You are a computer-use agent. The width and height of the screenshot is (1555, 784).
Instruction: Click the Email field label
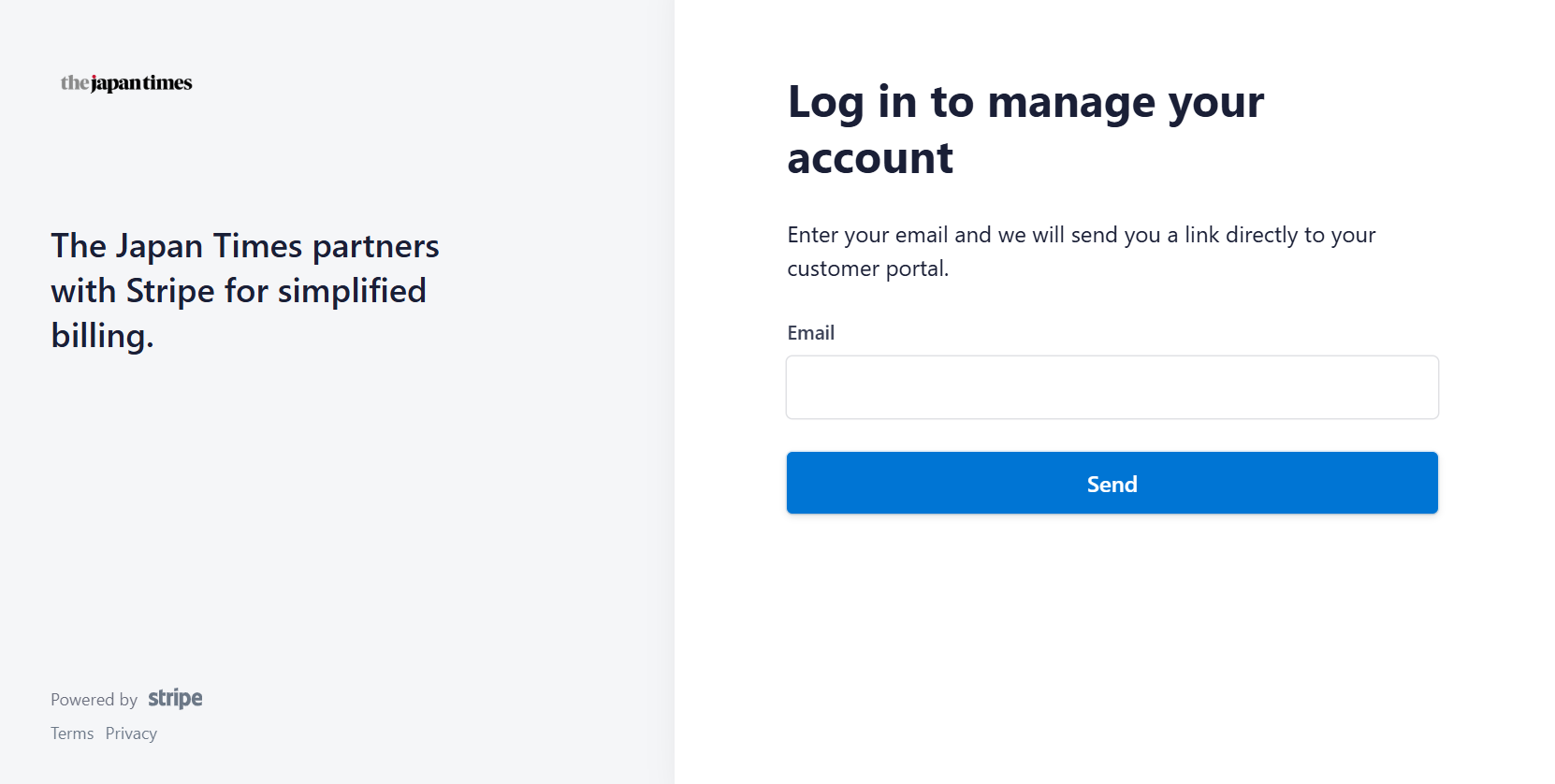(810, 333)
